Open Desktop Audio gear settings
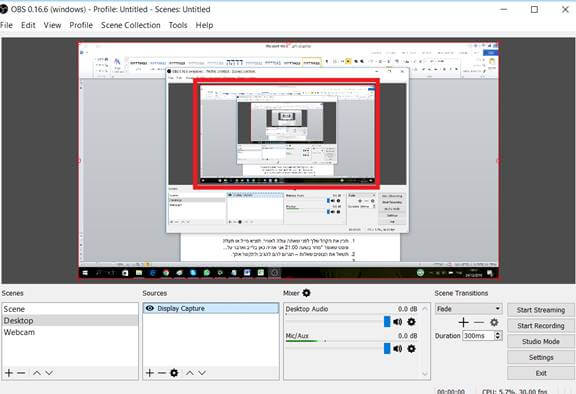The image size is (576, 394). (411, 322)
